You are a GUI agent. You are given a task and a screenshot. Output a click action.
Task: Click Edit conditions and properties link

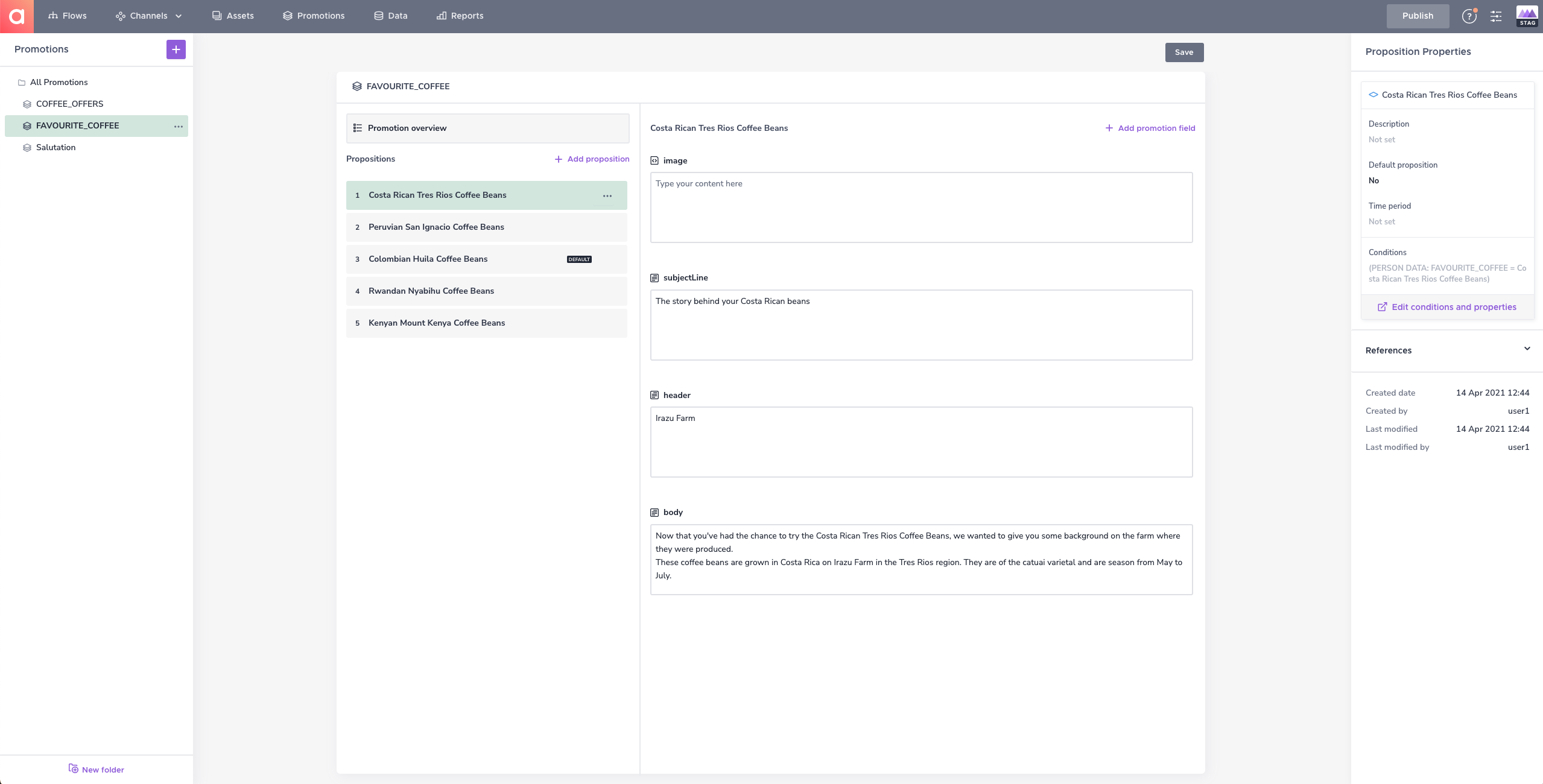[1447, 307]
